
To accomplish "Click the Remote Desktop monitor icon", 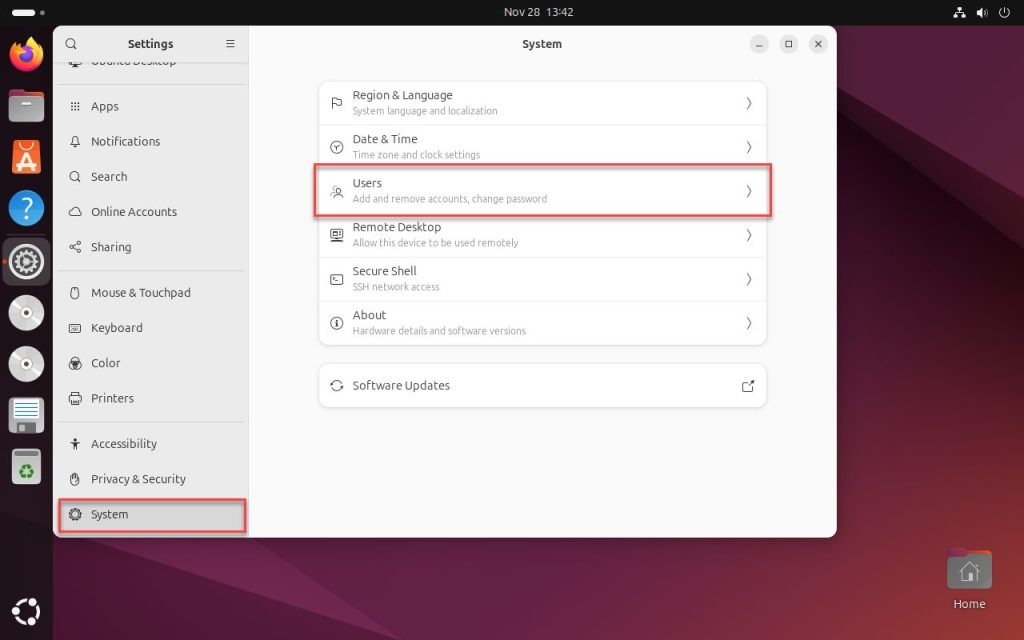I will click(x=336, y=235).
